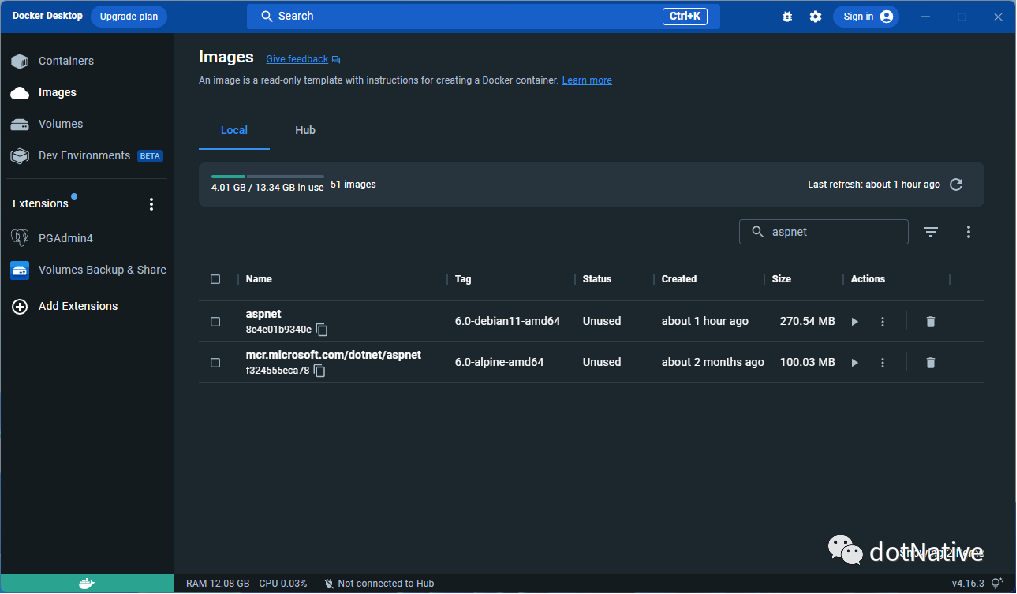Image resolution: width=1017 pixels, height=594 pixels.
Task: Sort by the Status column header
Action: click(x=597, y=279)
